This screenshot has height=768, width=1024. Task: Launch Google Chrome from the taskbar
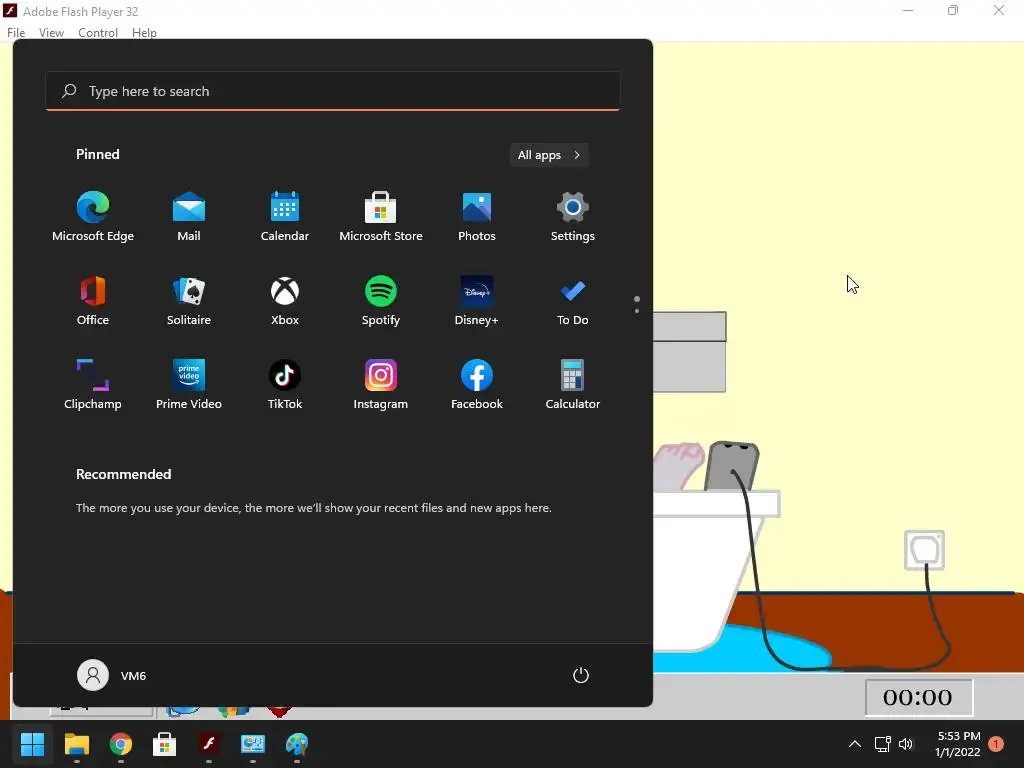[x=121, y=744]
